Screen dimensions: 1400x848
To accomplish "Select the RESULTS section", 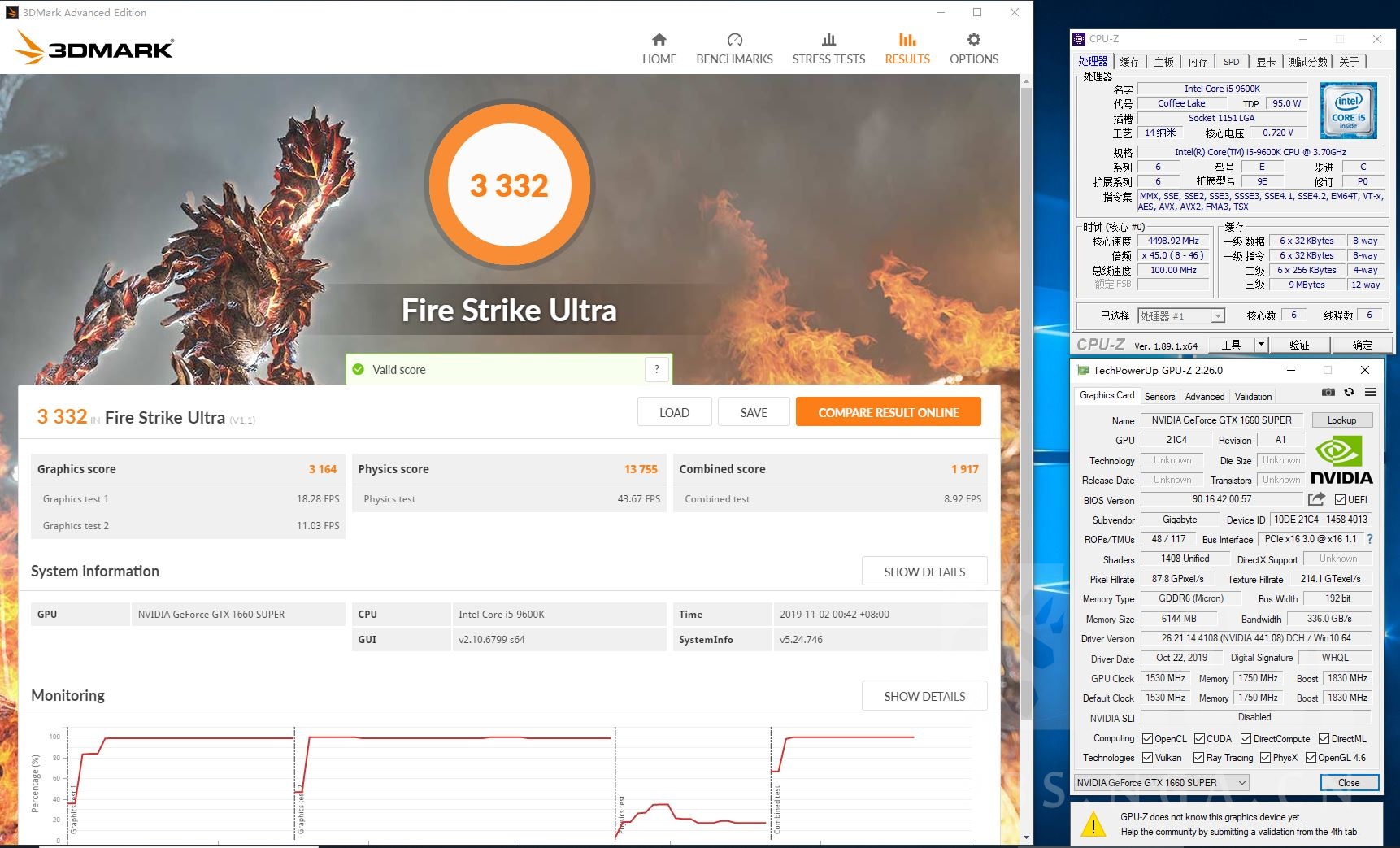I will click(907, 49).
